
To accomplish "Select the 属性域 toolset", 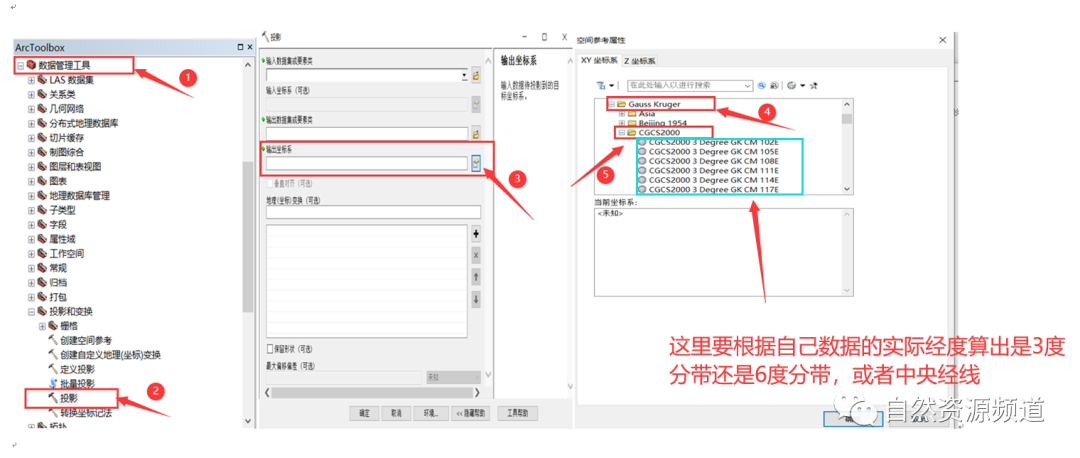I will 63,239.
